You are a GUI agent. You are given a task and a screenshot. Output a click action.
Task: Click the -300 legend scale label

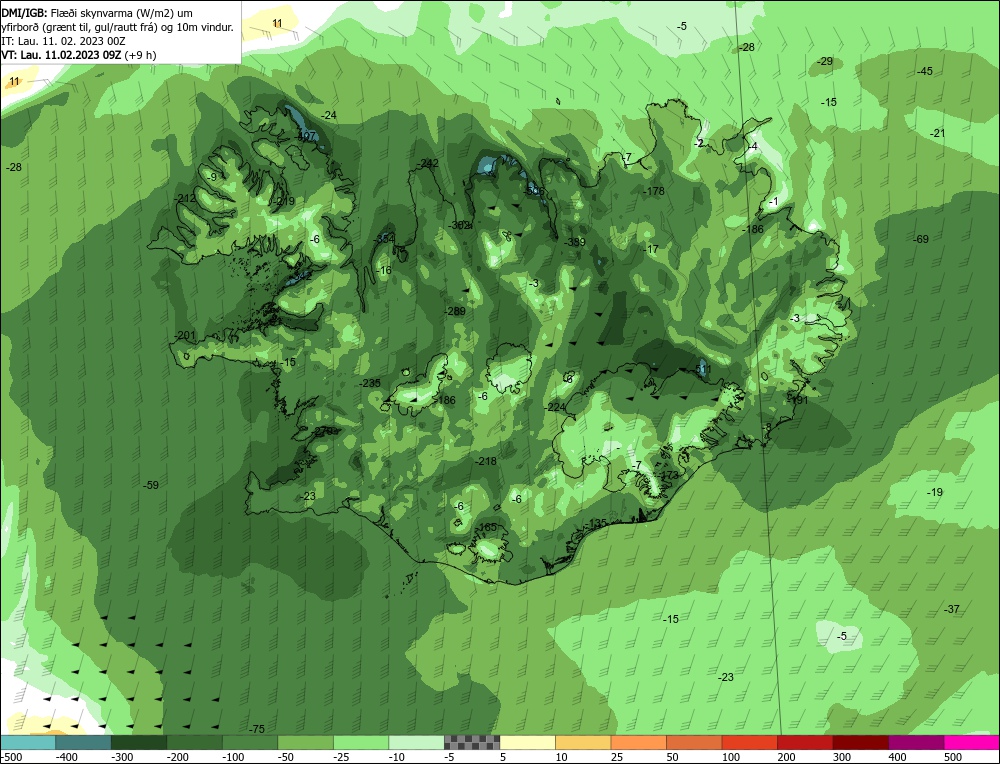122,757
